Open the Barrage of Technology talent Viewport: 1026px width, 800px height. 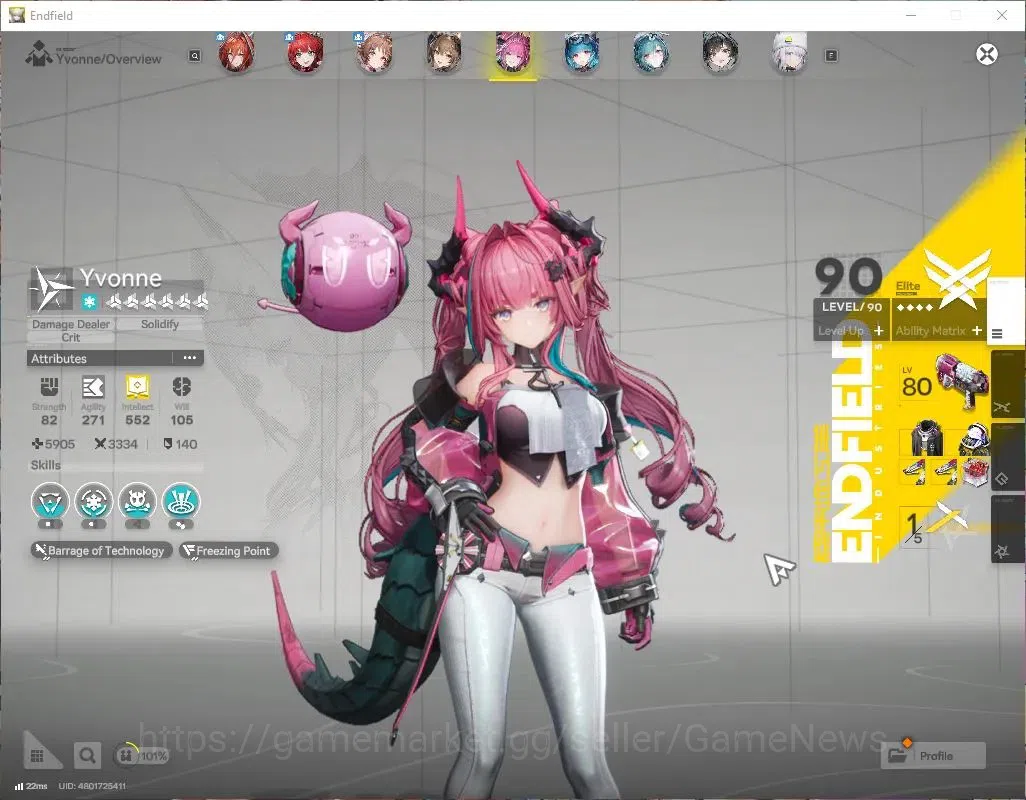point(101,551)
